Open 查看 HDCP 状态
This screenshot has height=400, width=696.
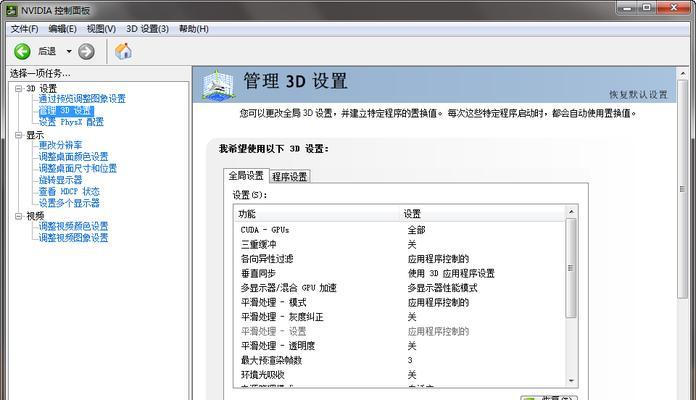coord(69,191)
